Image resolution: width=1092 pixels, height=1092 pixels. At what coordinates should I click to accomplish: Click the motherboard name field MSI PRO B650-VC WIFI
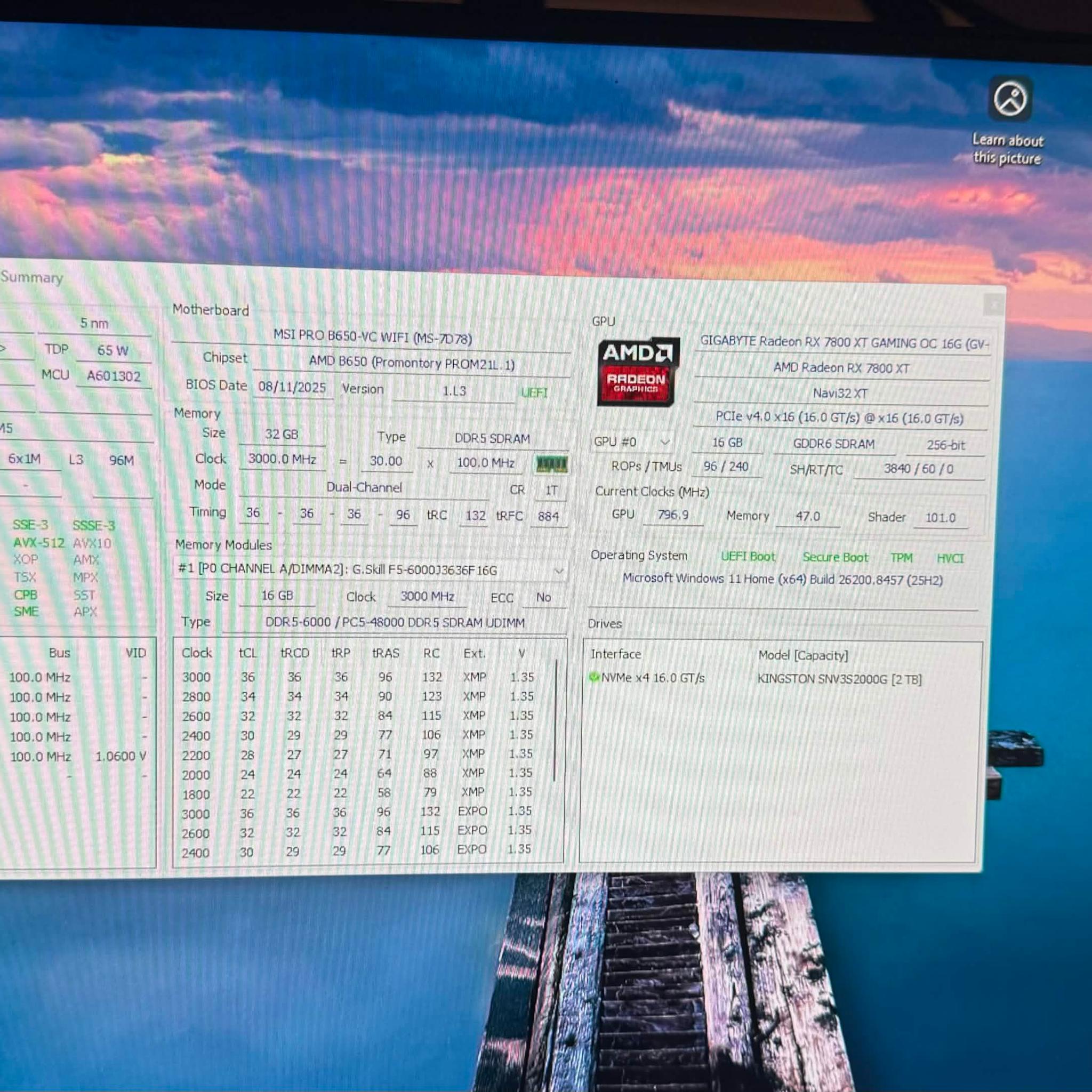[372, 338]
